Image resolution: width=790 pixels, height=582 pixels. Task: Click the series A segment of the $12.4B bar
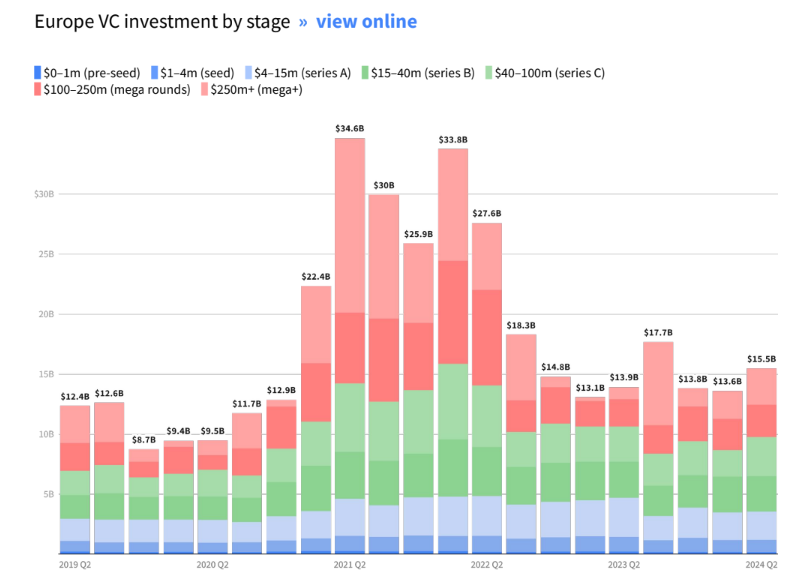(75, 530)
